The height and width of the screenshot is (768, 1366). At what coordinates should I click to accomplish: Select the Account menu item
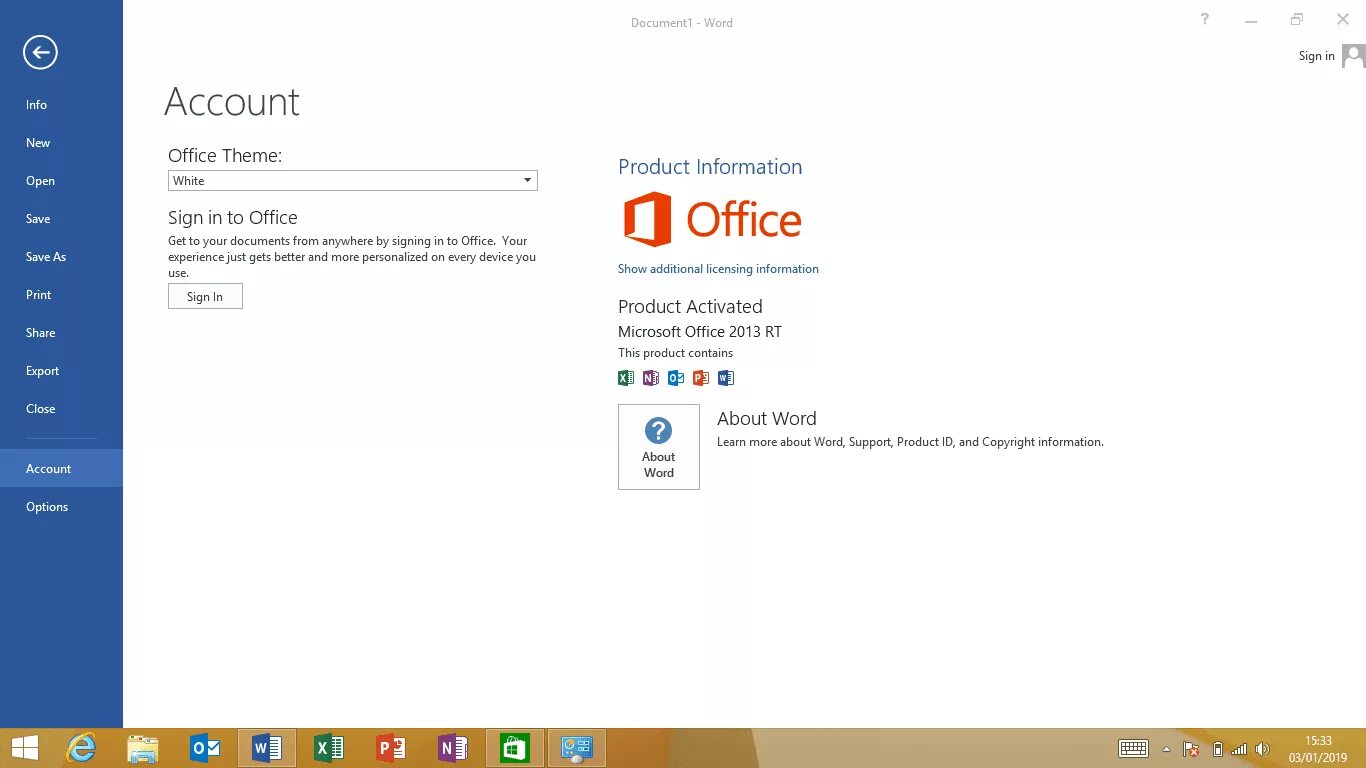(61, 469)
